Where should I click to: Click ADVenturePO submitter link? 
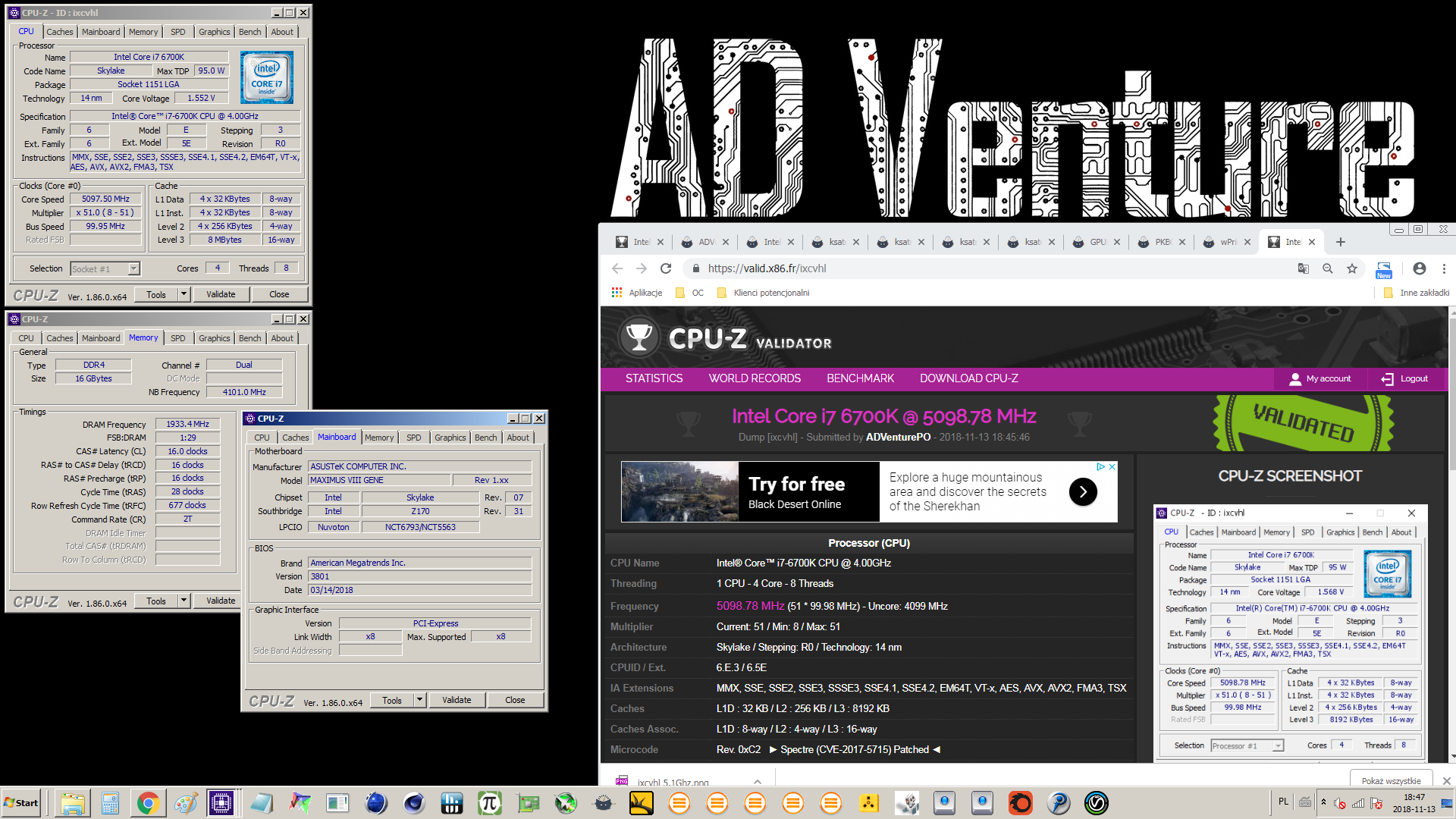(898, 437)
